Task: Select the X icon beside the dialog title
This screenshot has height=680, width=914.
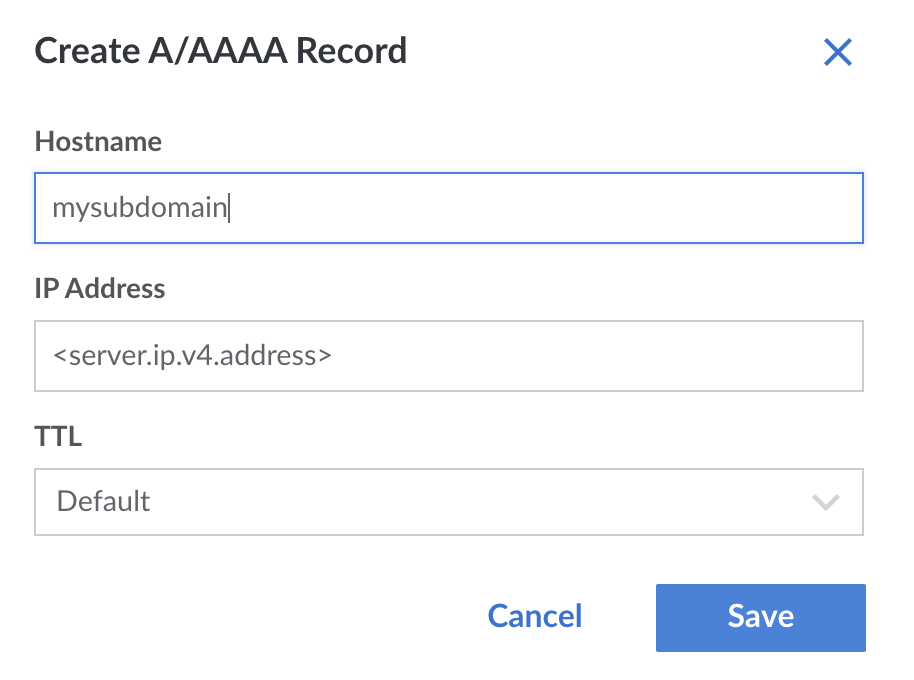Action: point(838,52)
